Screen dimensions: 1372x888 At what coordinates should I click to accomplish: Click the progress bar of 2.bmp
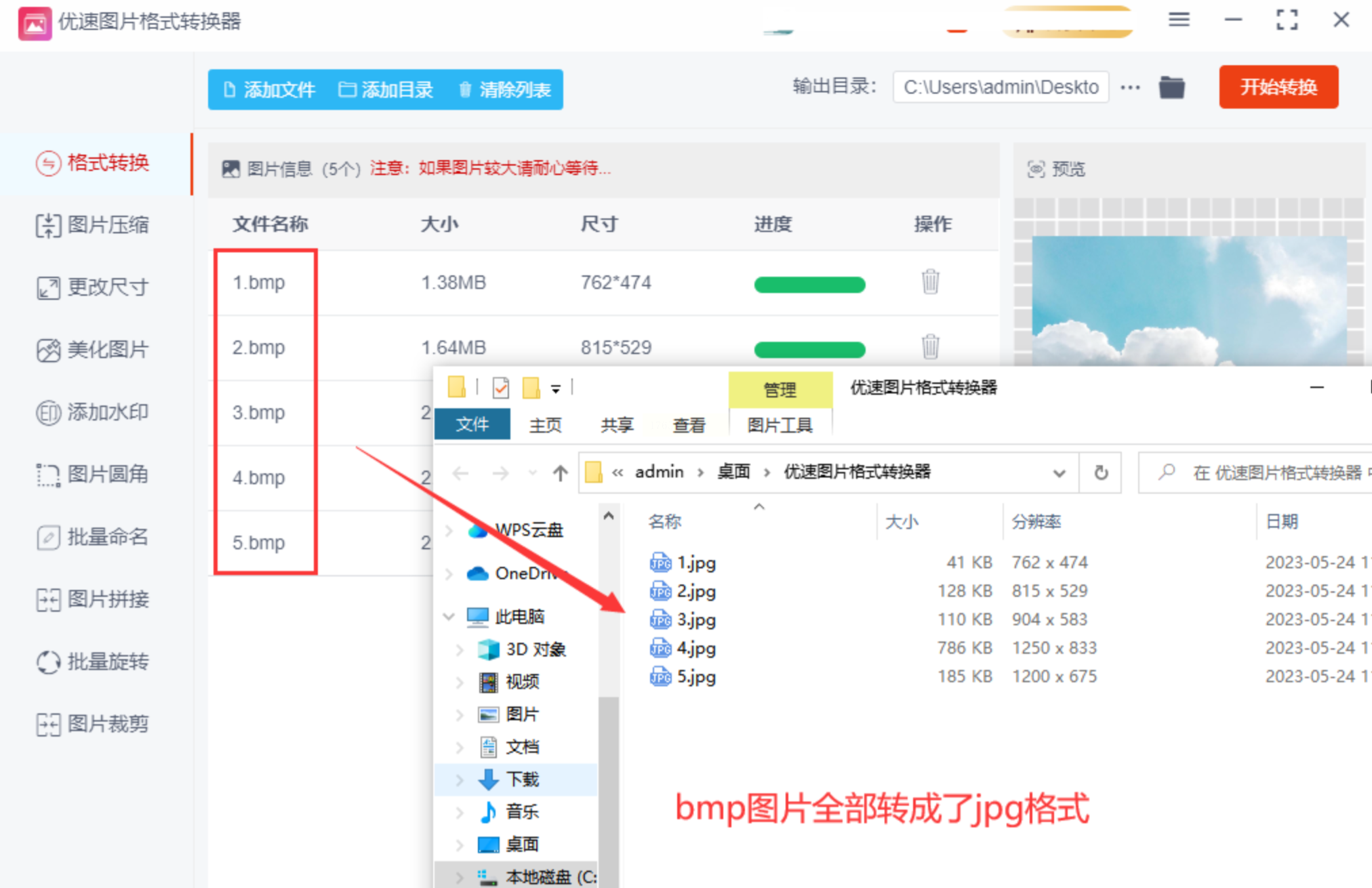pyautogui.click(x=809, y=348)
